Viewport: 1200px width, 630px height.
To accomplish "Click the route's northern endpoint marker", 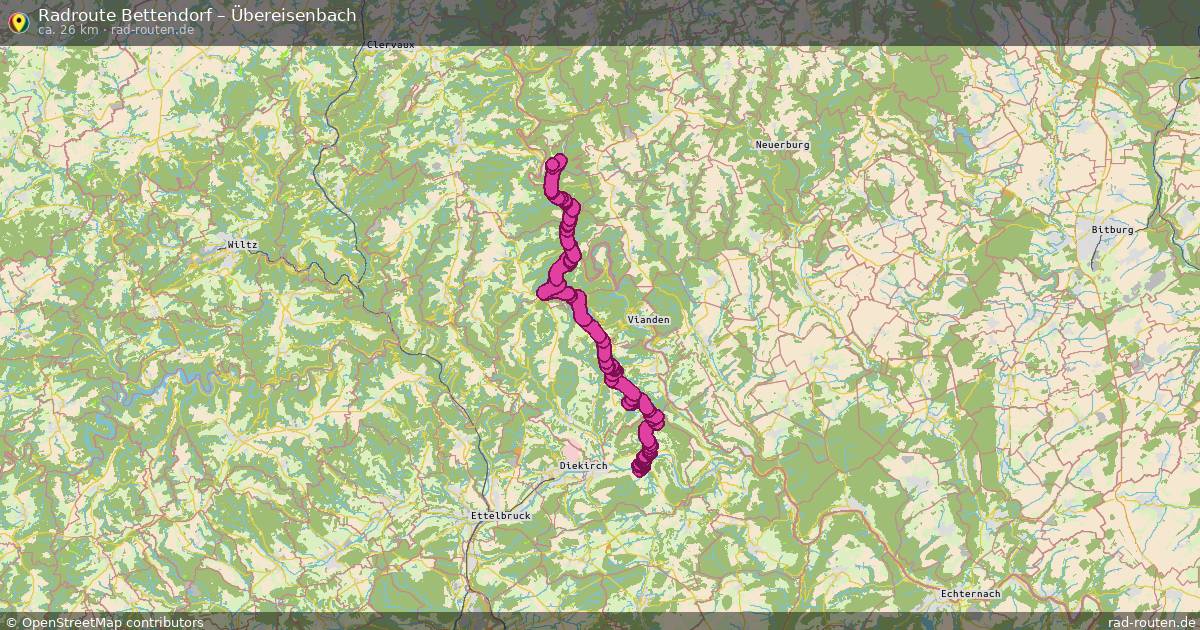I will pos(558,161).
